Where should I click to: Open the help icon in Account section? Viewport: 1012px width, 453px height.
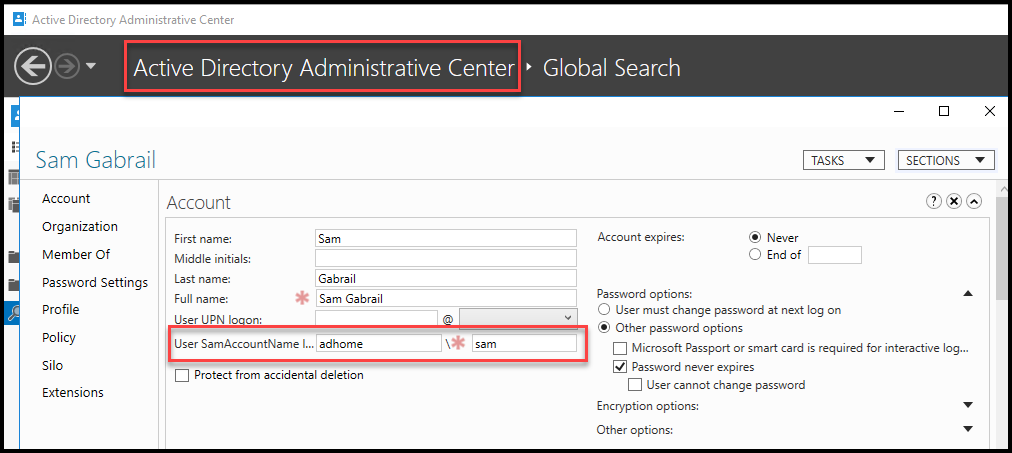click(933, 201)
